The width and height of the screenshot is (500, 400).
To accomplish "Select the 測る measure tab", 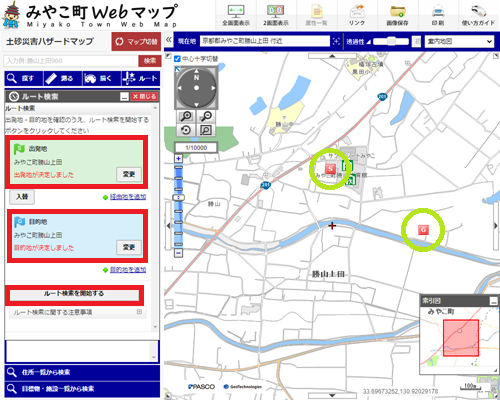I will coord(63,78).
